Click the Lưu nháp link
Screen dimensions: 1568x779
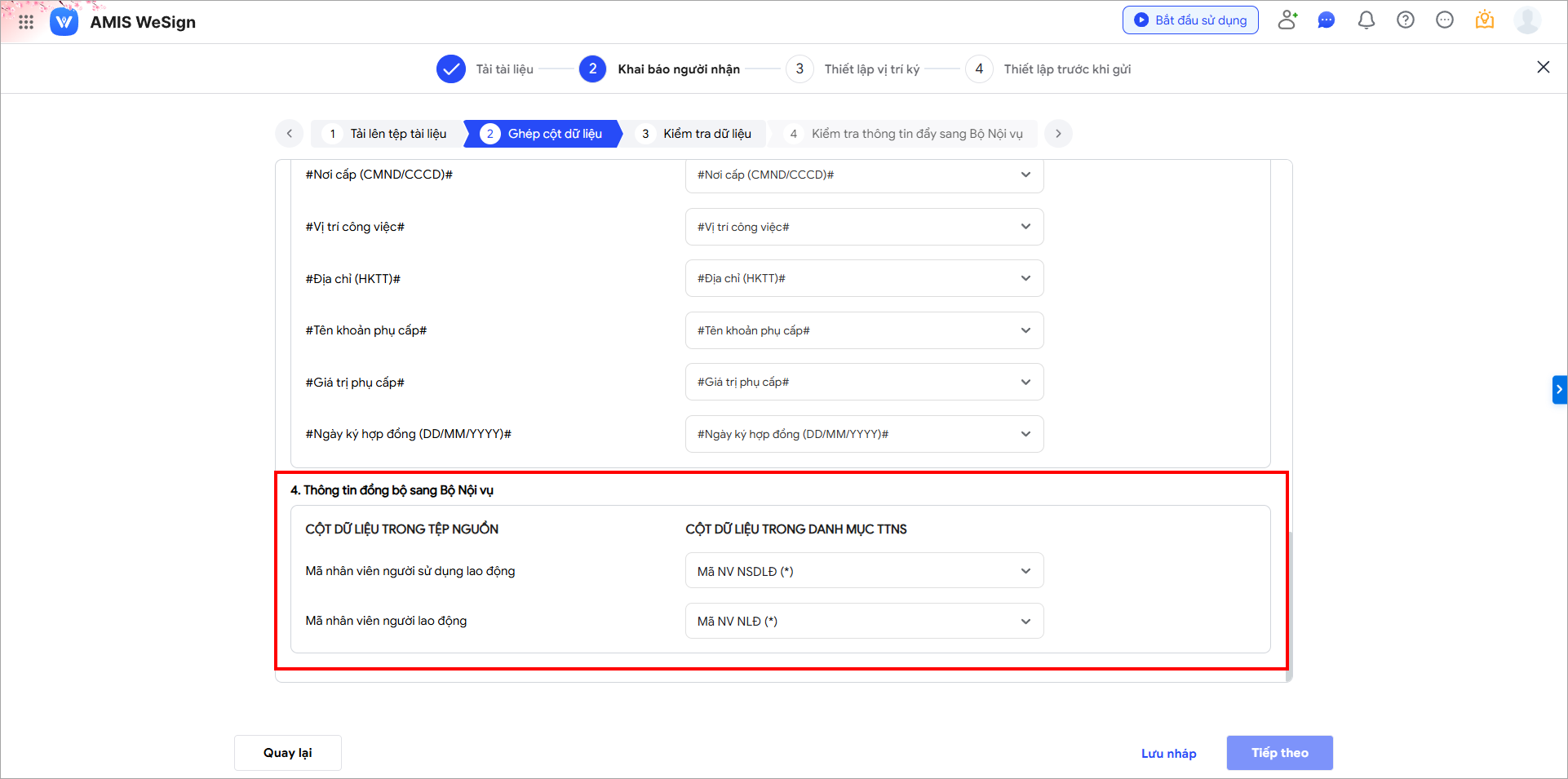tap(1168, 754)
